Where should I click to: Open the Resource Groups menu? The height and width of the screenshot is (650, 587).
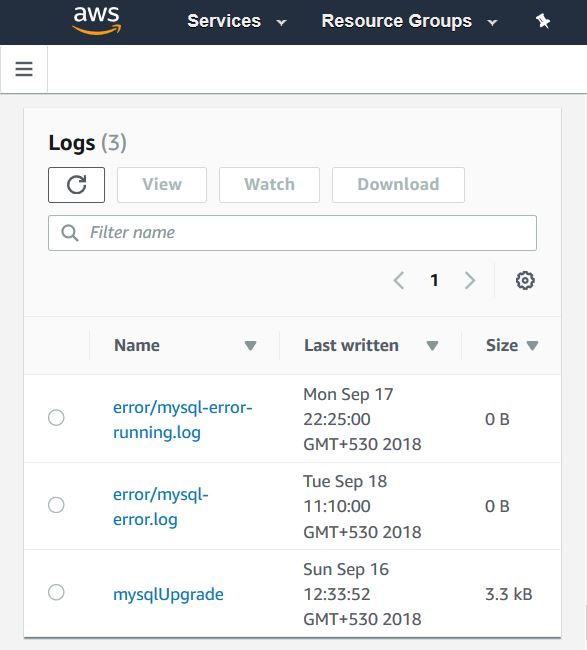click(x=409, y=21)
